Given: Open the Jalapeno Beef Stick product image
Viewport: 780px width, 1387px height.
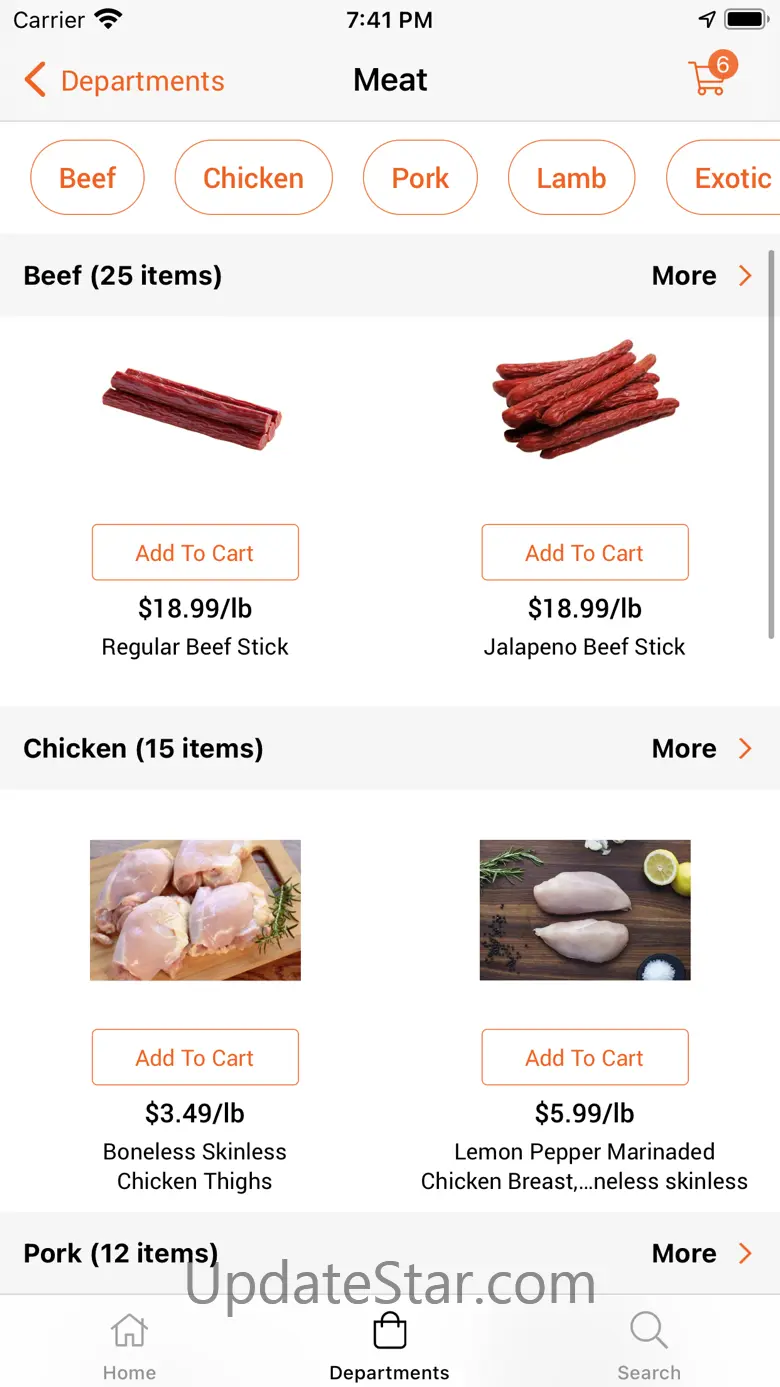Looking at the screenshot, I should click(x=585, y=399).
